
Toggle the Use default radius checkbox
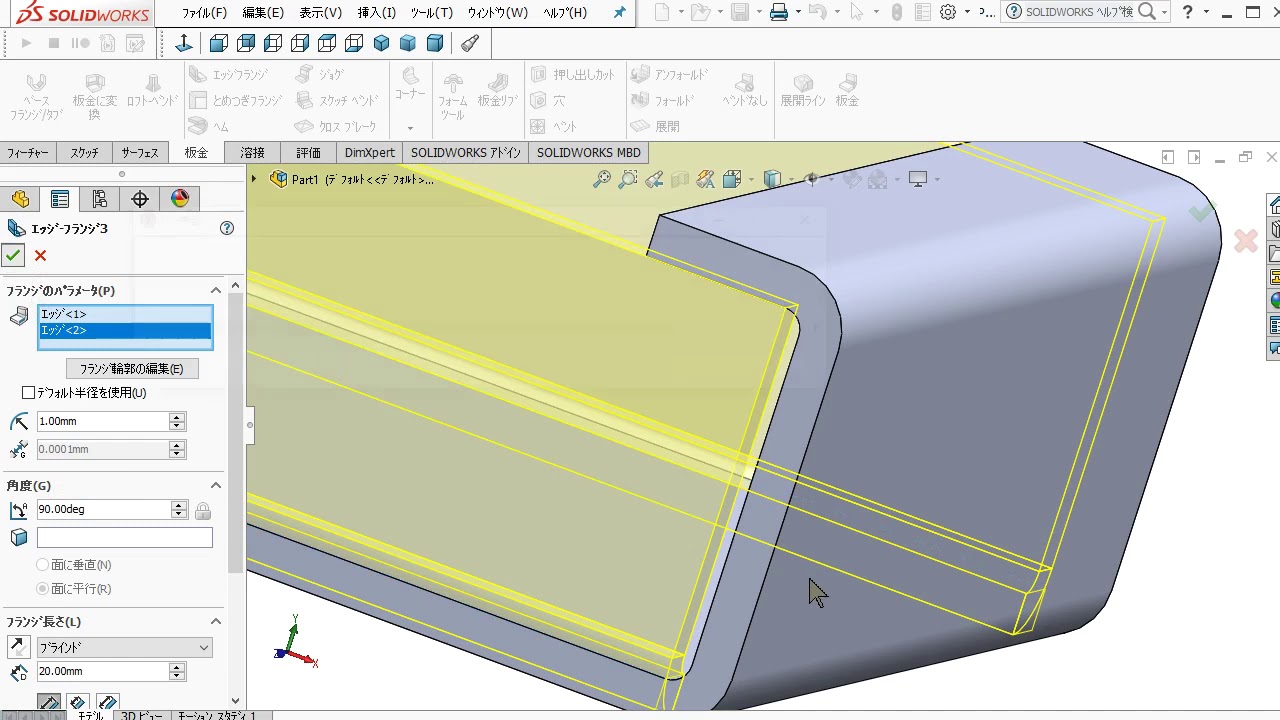click(28, 393)
